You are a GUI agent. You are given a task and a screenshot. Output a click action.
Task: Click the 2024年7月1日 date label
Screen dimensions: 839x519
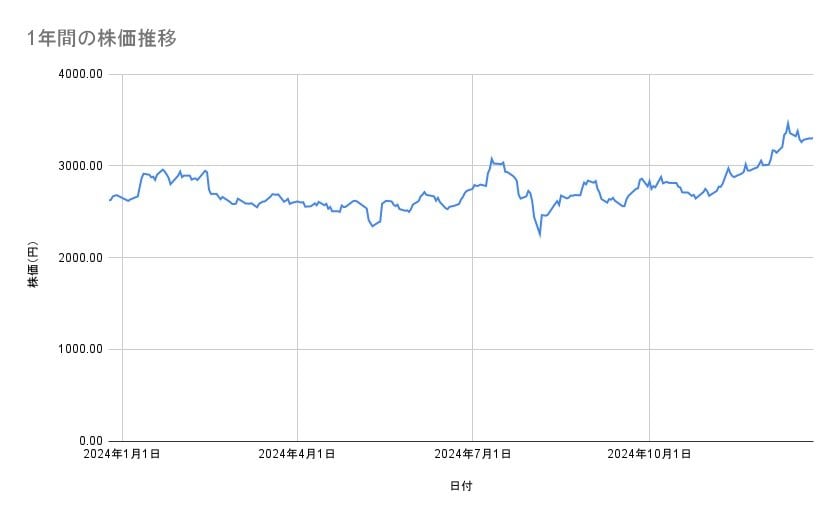coord(472,455)
